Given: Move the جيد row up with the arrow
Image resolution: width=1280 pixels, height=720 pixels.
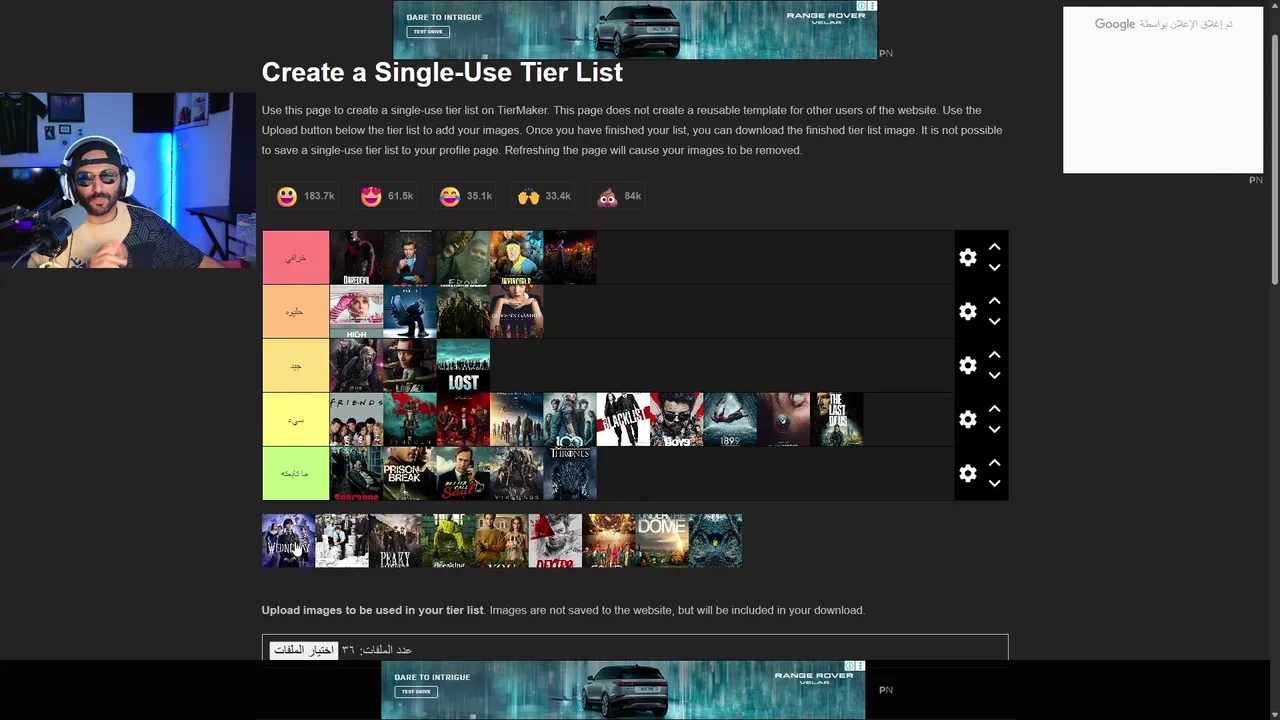Looking at the screenshot, I should (994, 355).
